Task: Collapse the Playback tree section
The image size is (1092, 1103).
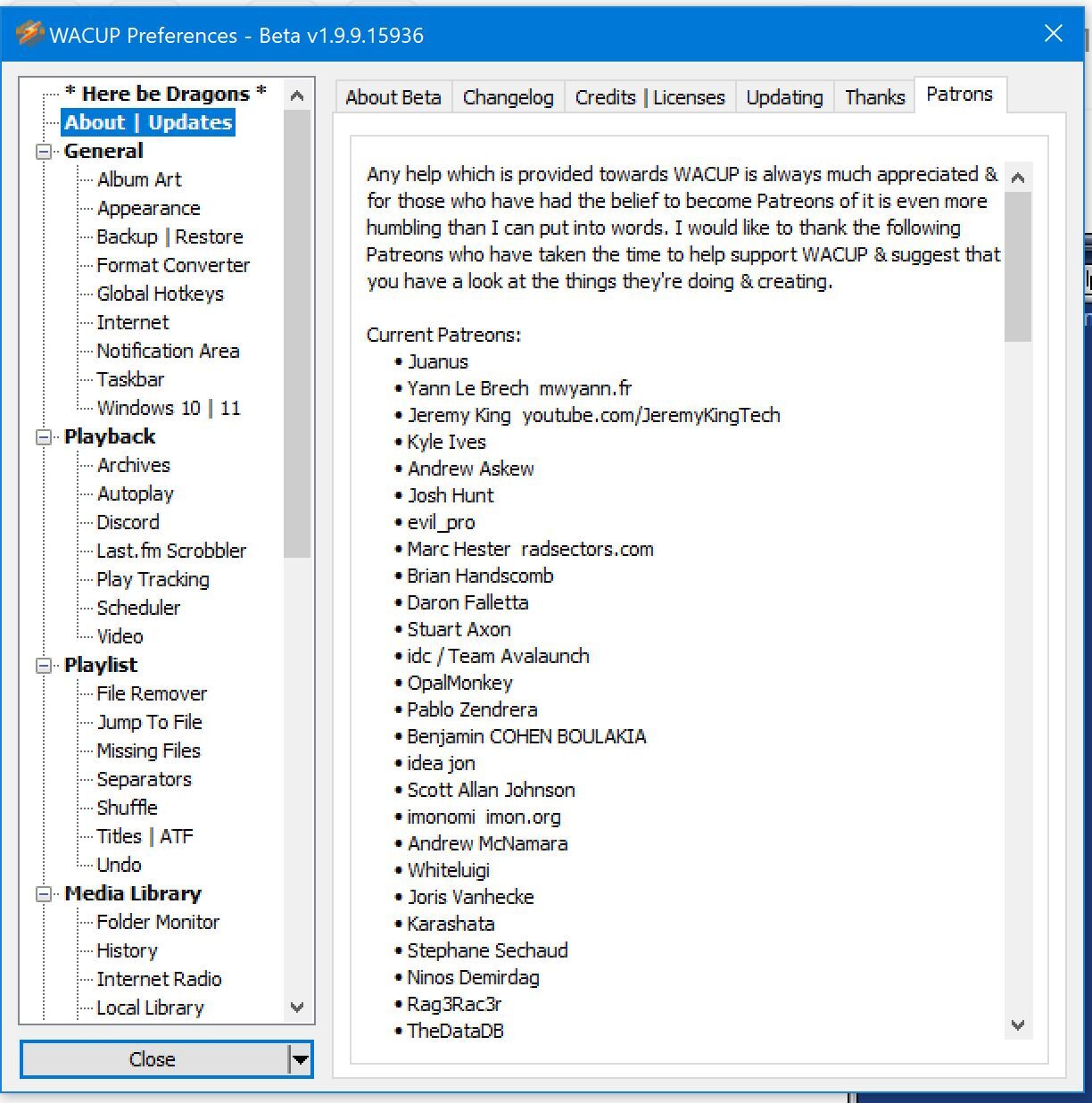Action: click(x=43, y=437)
